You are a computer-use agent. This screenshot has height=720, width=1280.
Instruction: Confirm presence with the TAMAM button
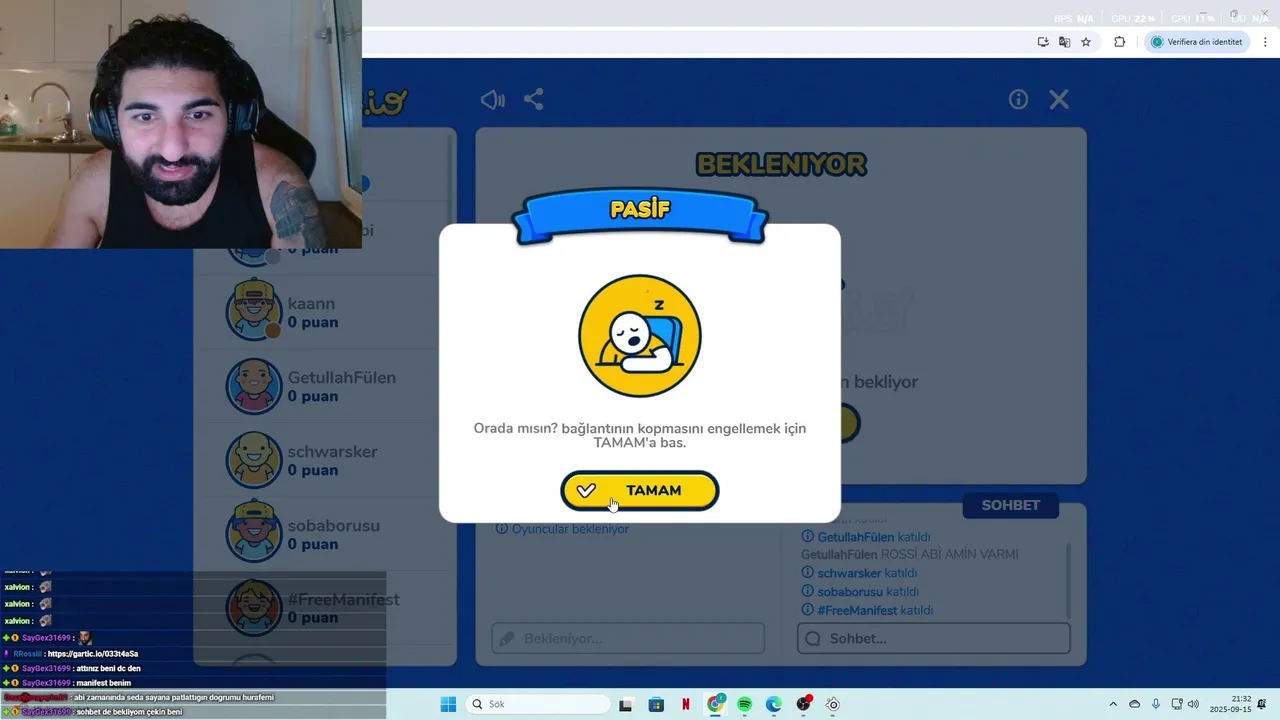tap(640, 491)
